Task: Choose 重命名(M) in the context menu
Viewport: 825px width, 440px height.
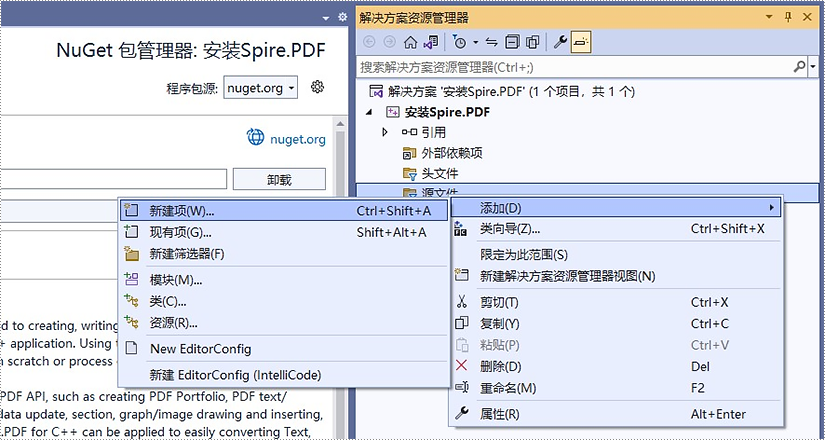Action: 616,388
